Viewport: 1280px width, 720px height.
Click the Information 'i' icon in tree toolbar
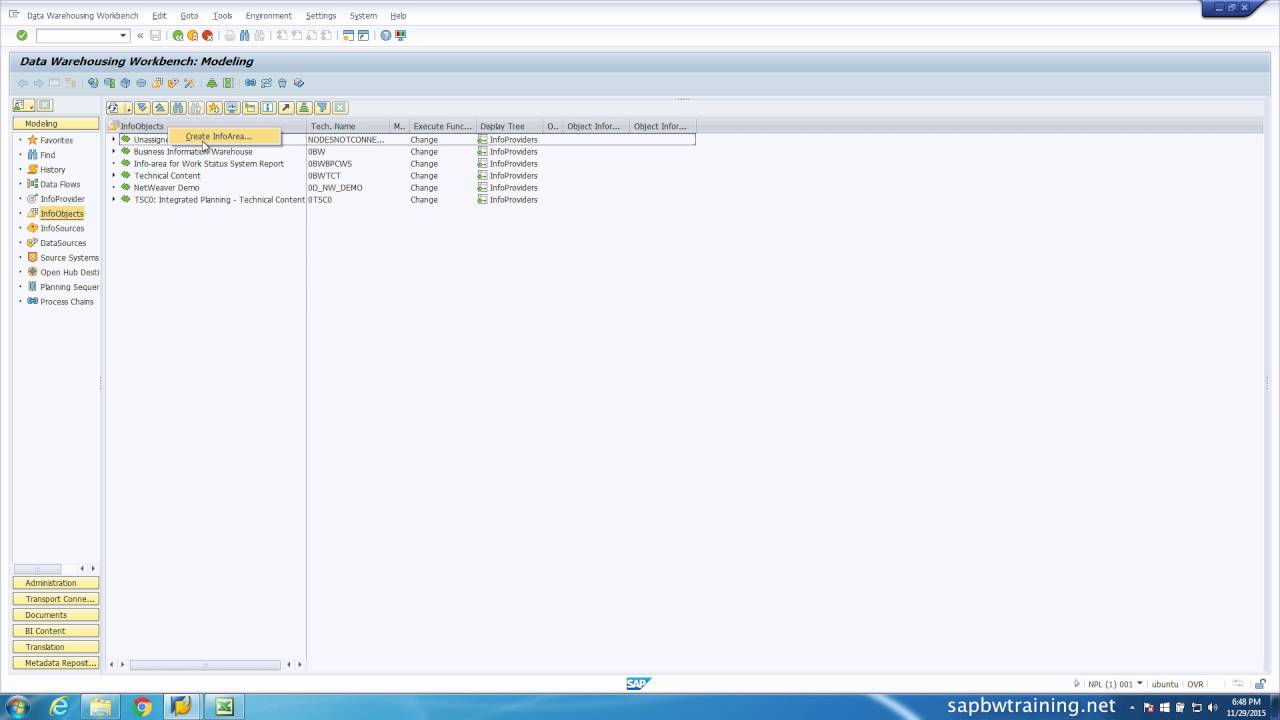268,107
